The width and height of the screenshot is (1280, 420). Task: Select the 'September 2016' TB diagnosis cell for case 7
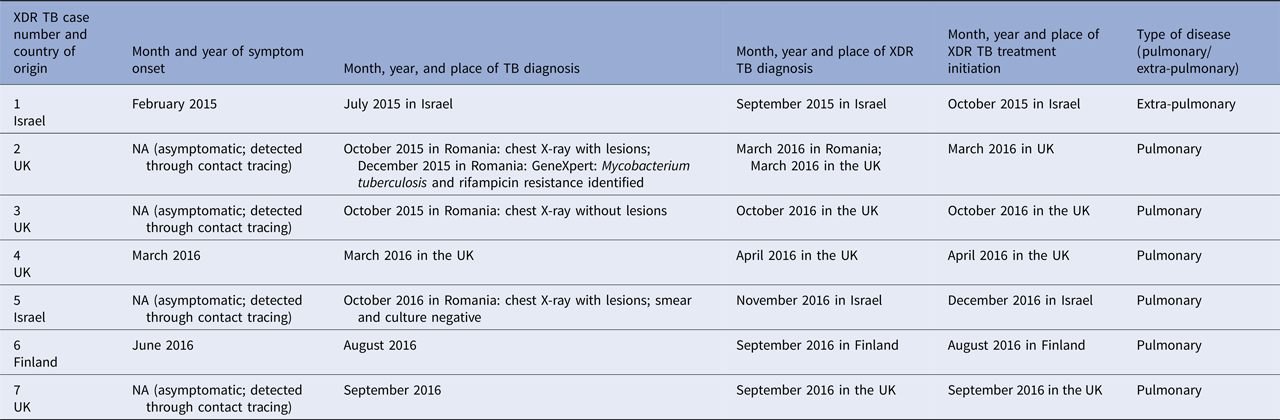click(392, 390)
